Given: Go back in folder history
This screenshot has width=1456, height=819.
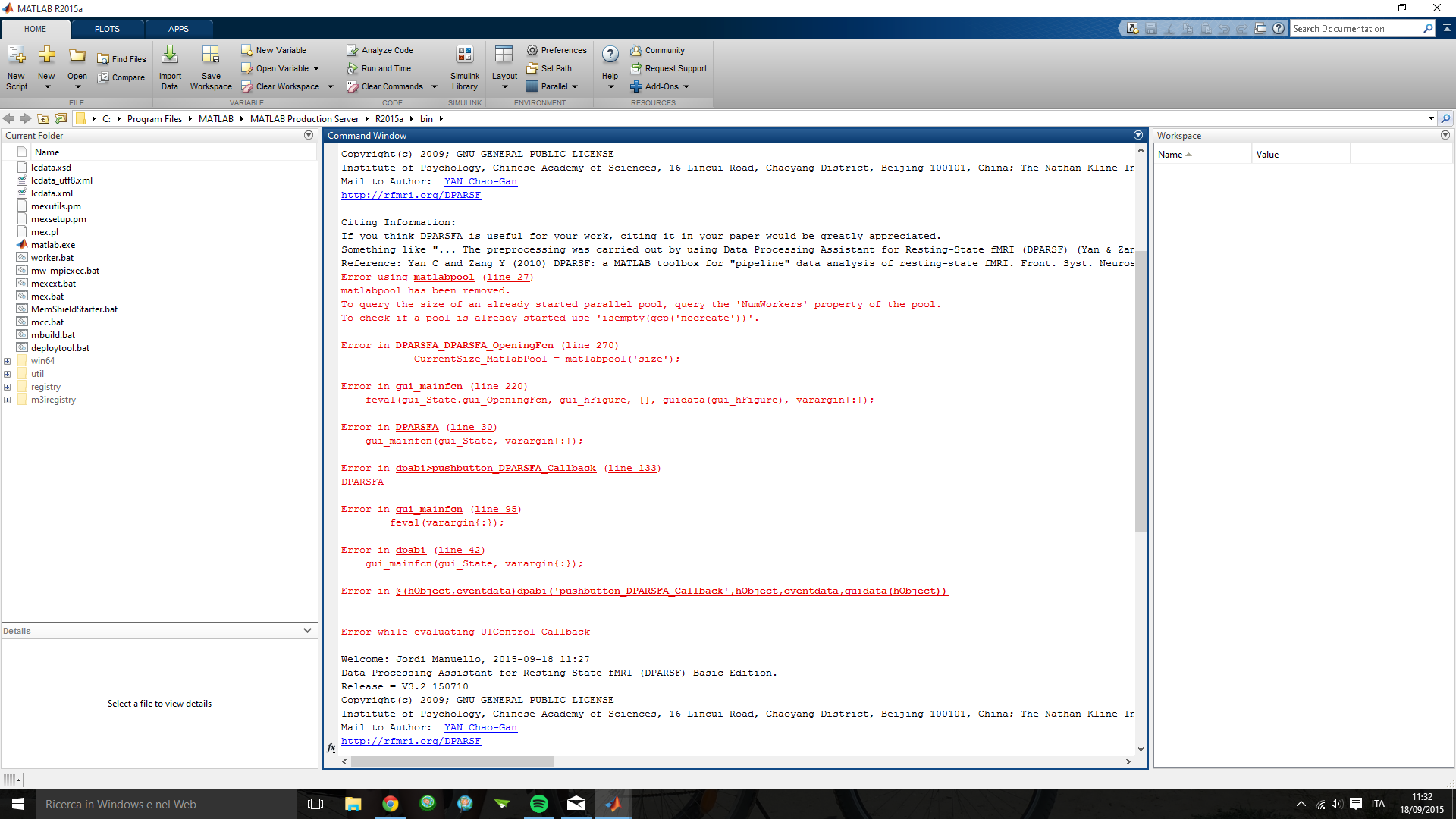Looking at the screenshot, I should 8,118.
